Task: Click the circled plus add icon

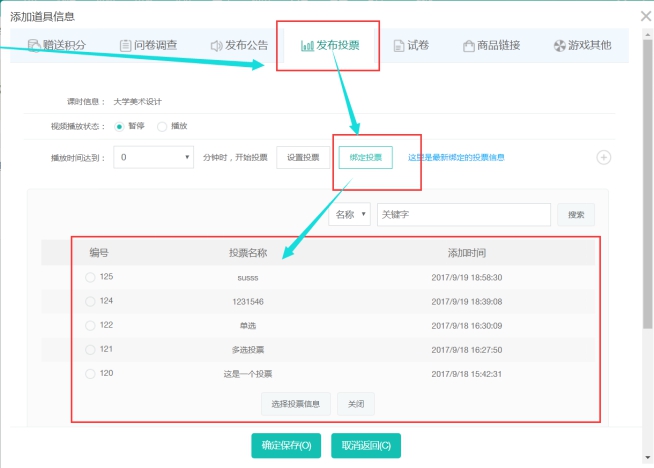Action: (604, 158)
